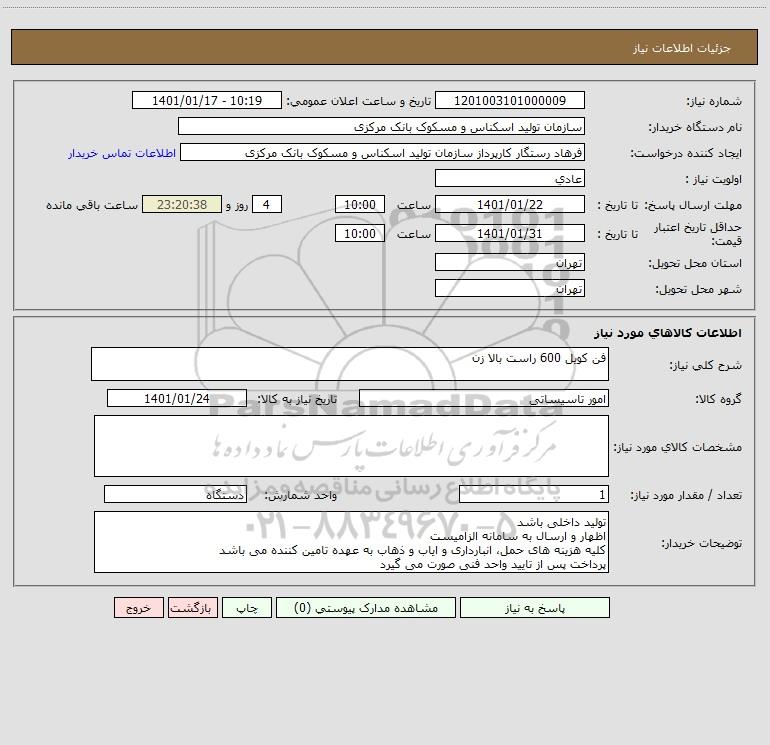
Task: Click the response deadline date 1401/01/22
Action: point(510,204)
